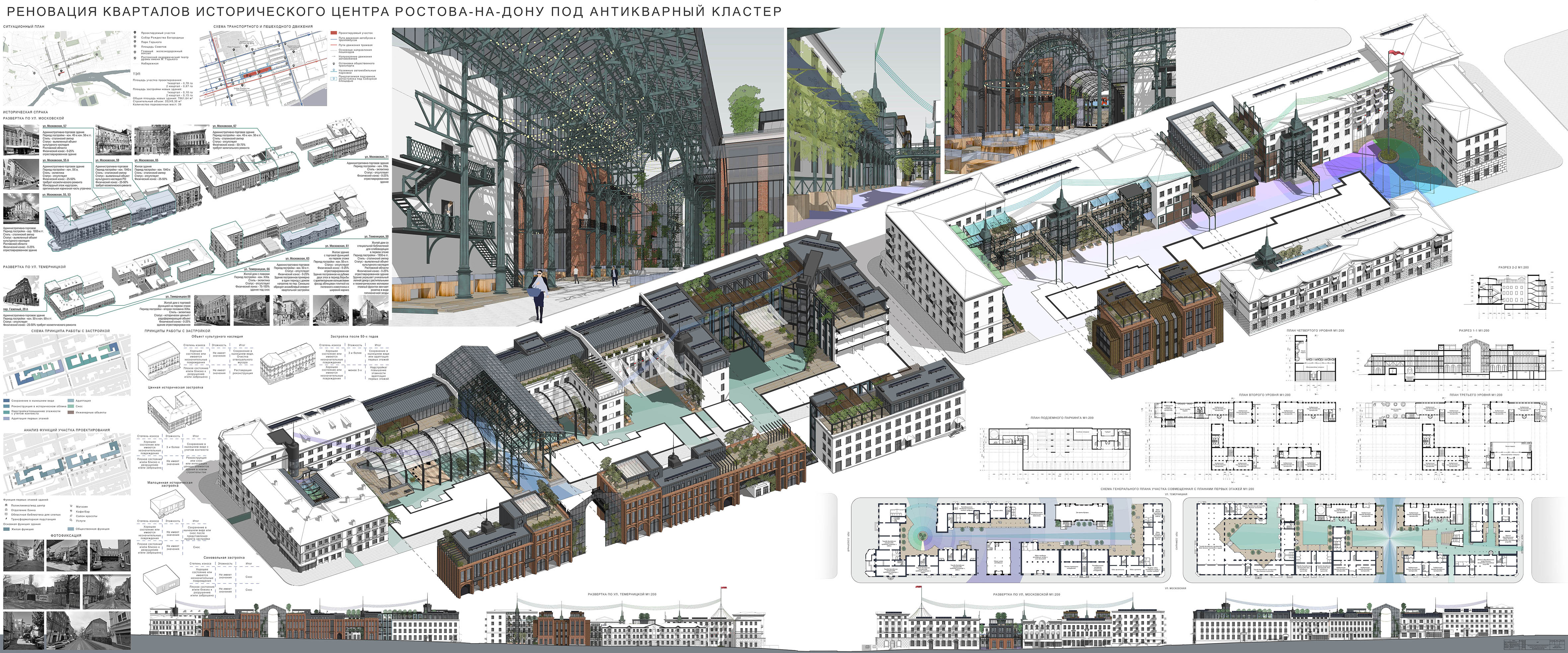Viewport: 1568px width, 653px height.
Task: Click the 'Схема транспортного и пешеходного движения' heading
Action: tap(263, 27)
